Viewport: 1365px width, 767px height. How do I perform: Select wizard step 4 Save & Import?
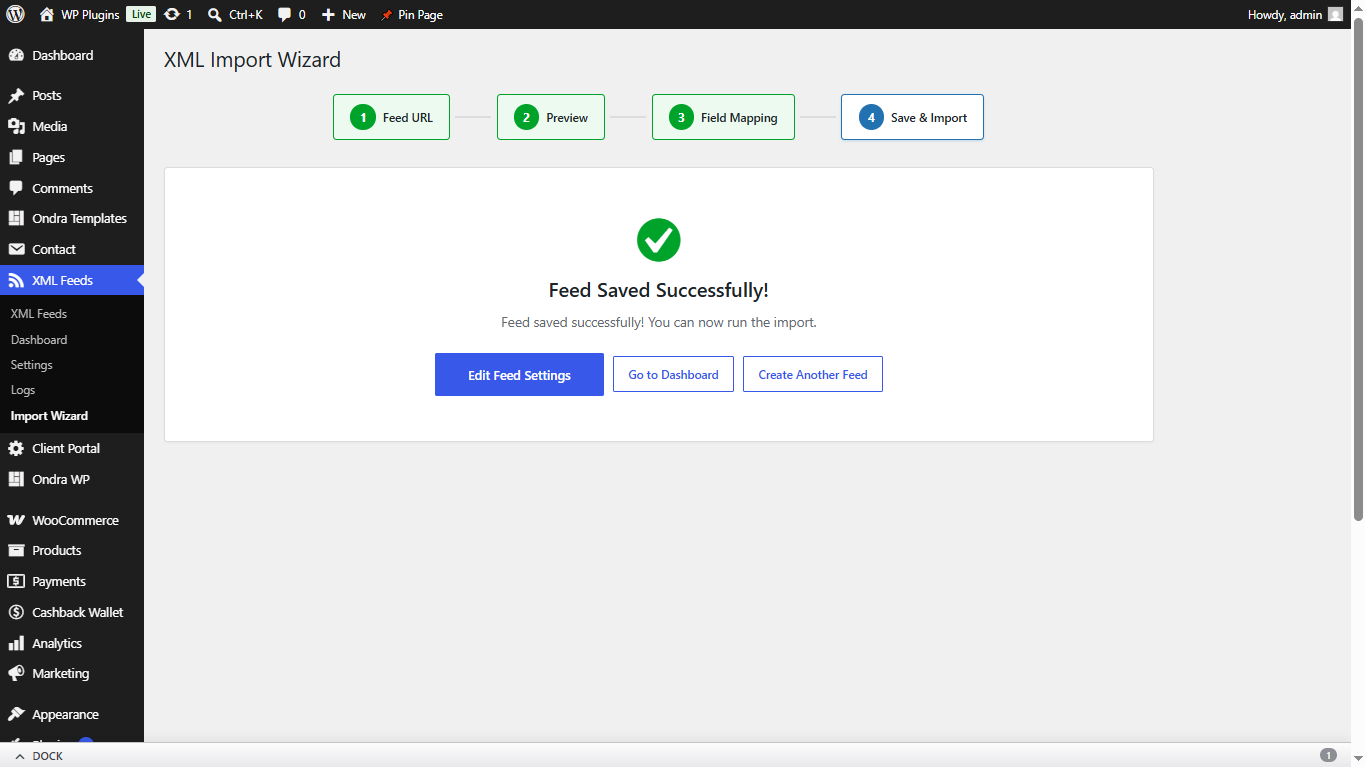[912, 117]
